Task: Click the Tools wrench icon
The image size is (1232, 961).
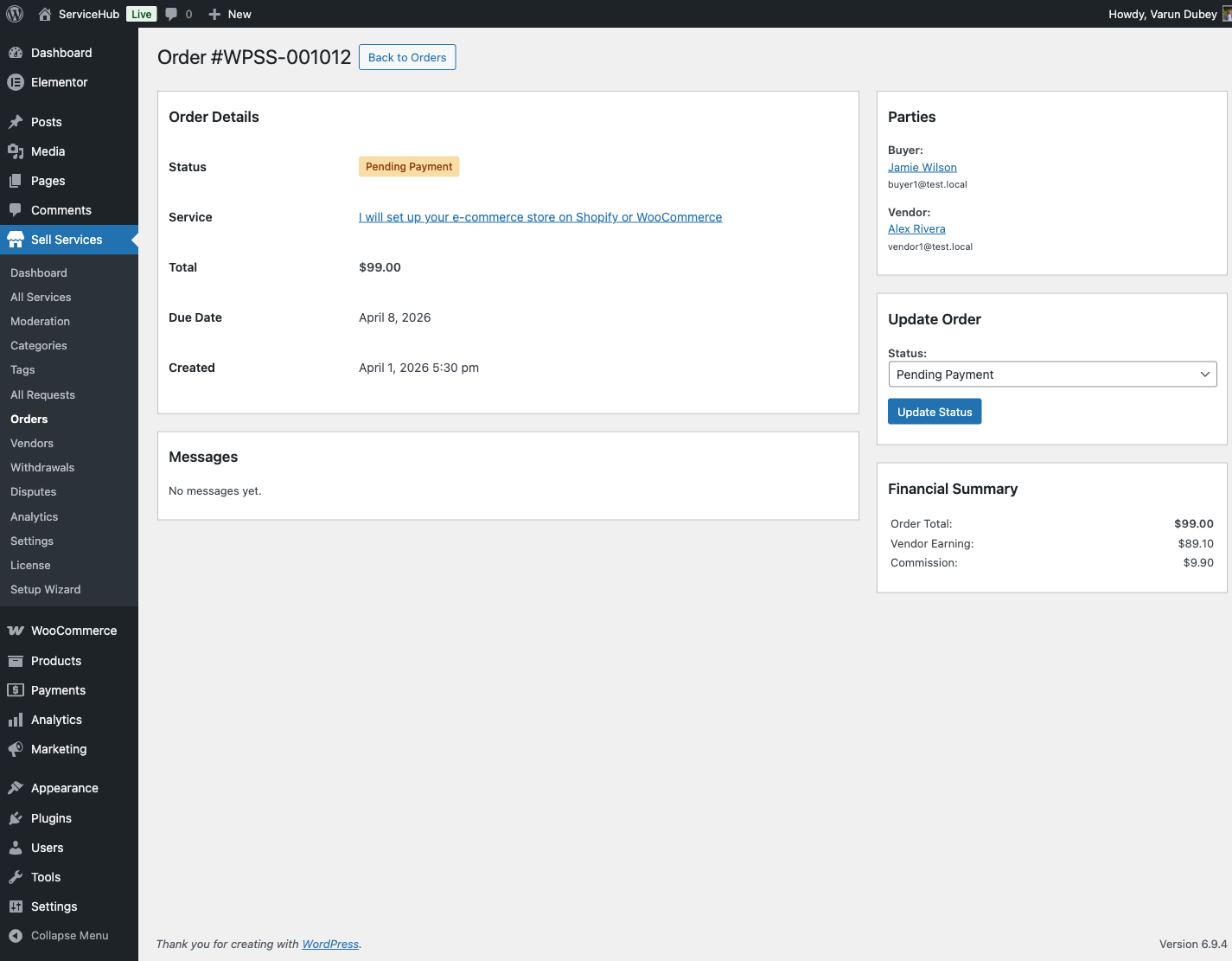Action: 16,877
